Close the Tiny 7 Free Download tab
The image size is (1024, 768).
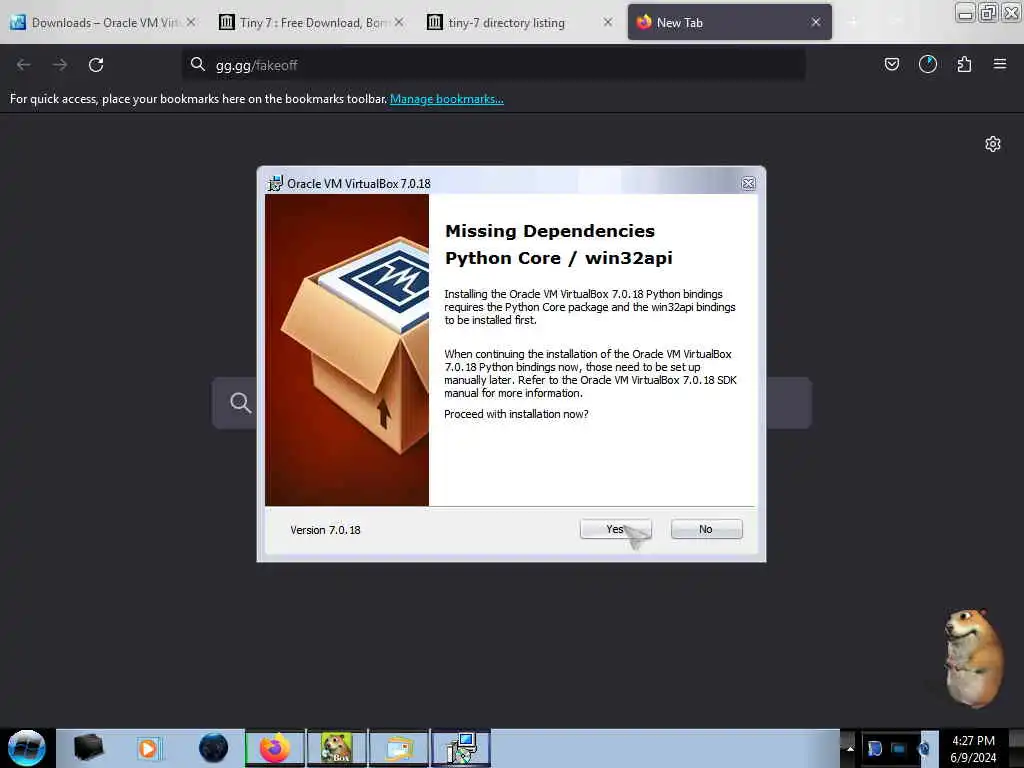[399, 22]
